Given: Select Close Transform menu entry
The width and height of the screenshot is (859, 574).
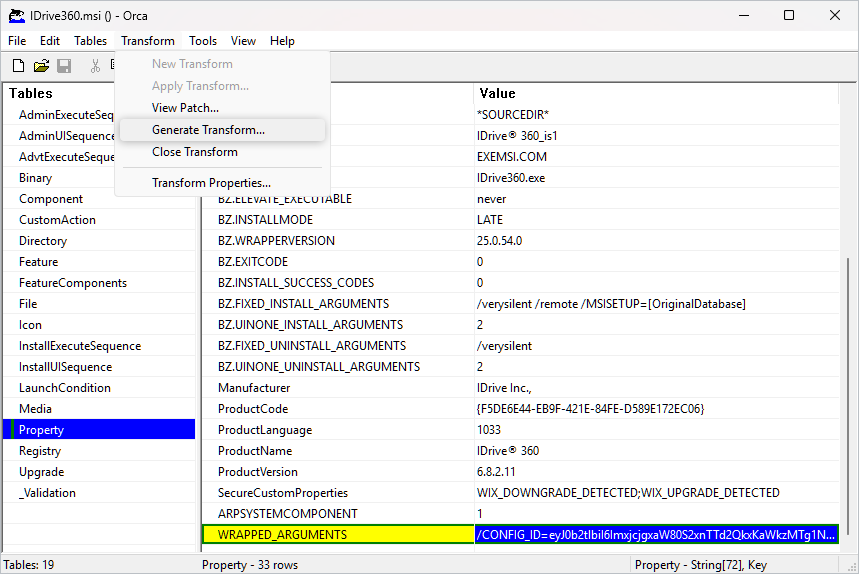Looking at the screenshot, I should (194, 152).
